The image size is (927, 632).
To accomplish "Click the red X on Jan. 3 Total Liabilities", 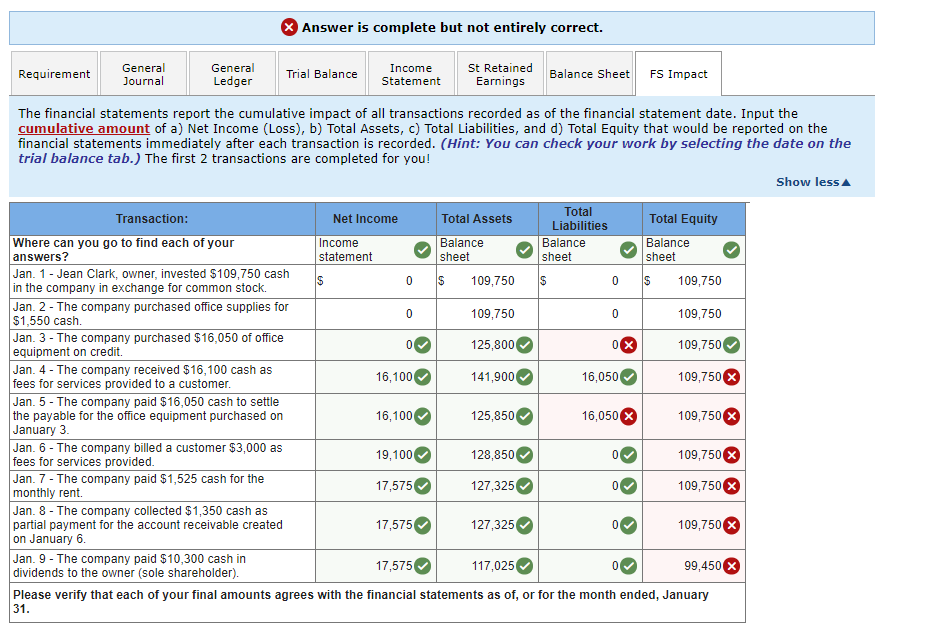I will [627, 345].
